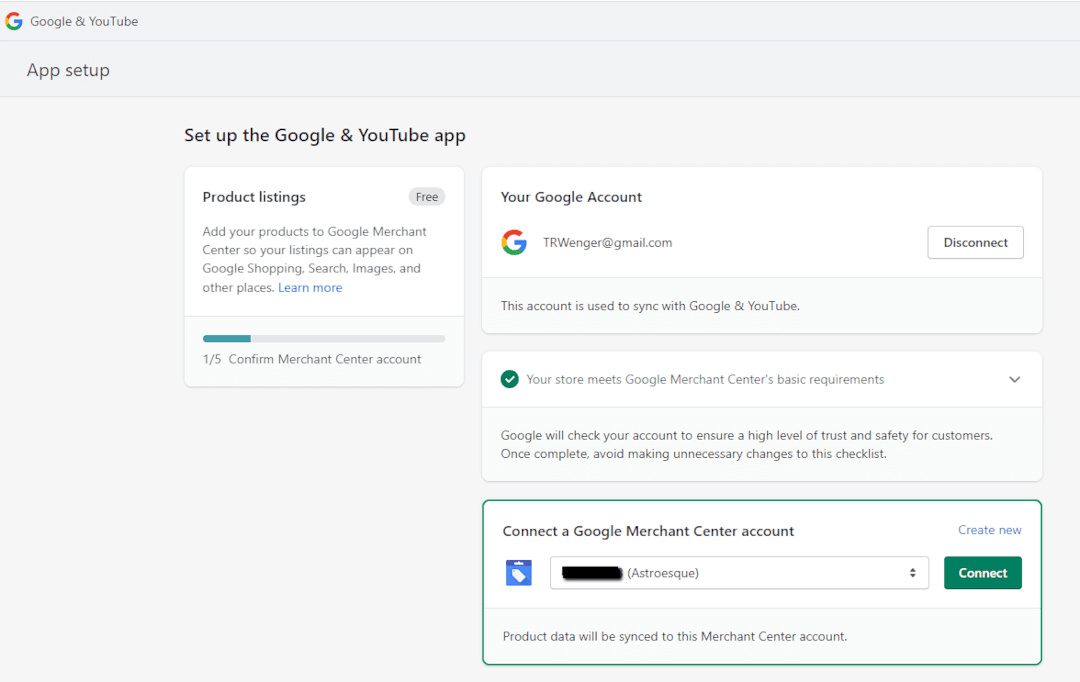Viewport: 1080px width, 682px height.
Task: Click the Connect a Google Merchant Center account heading
Action: [648, 531]
